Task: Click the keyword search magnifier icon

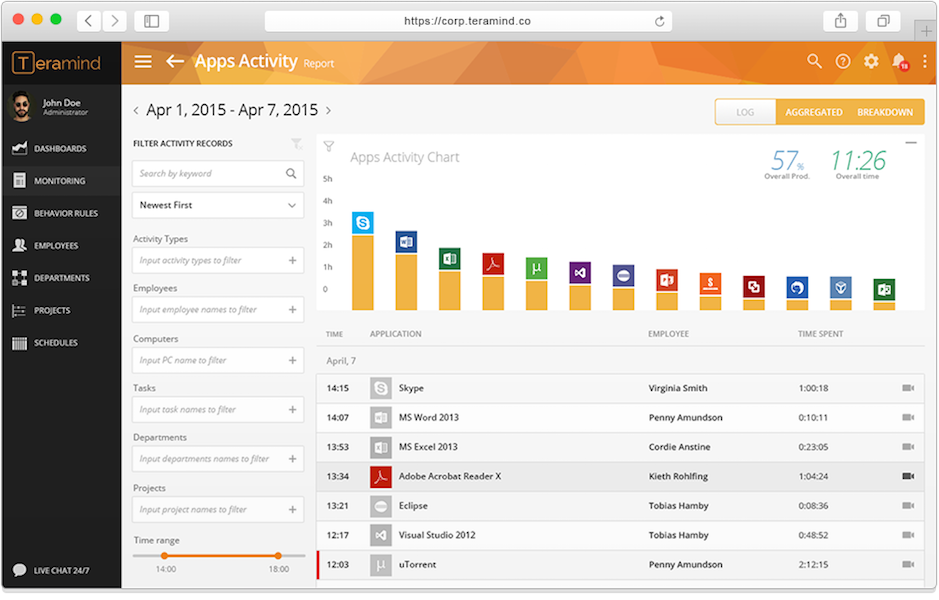Action: [x=291, y=174]
